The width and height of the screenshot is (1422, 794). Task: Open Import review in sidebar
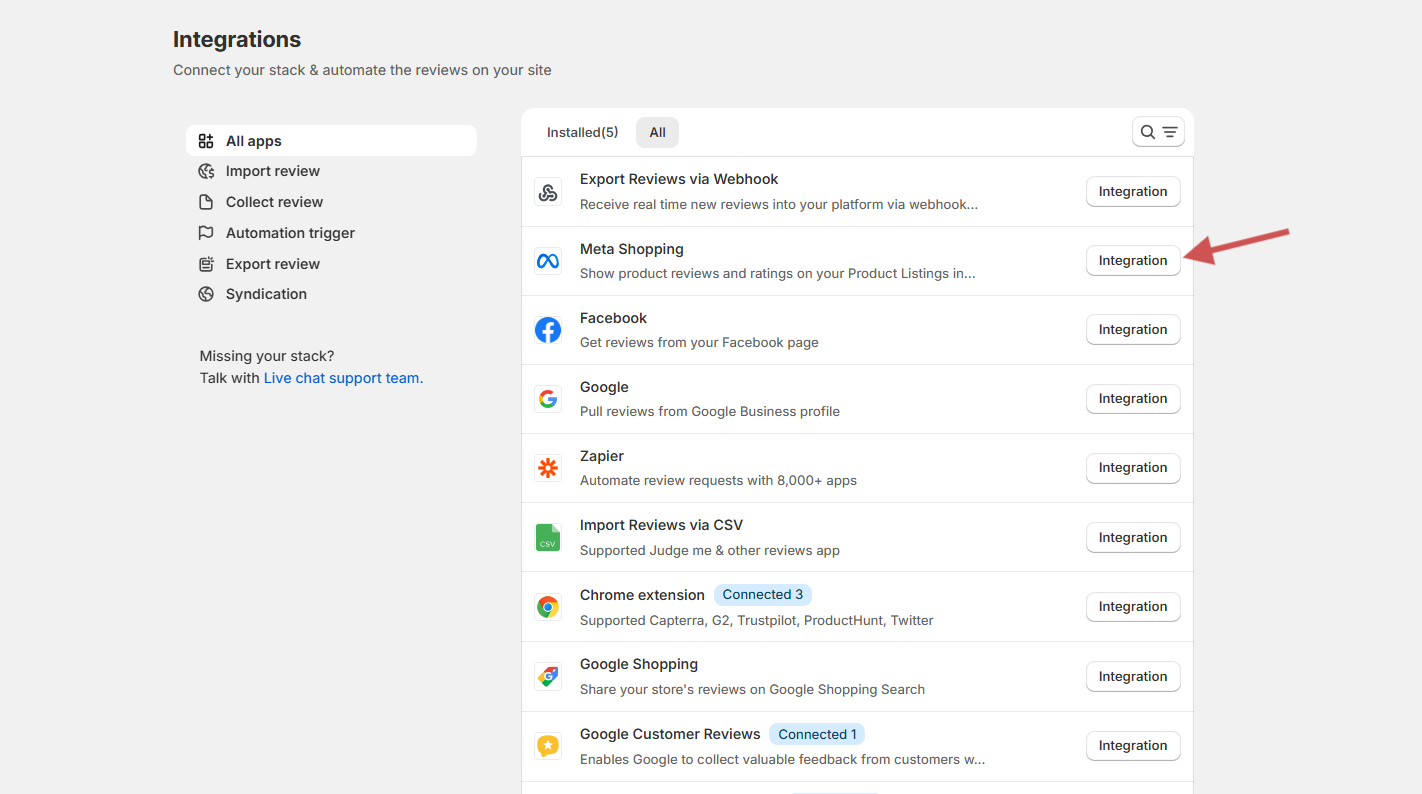(272, 171)
